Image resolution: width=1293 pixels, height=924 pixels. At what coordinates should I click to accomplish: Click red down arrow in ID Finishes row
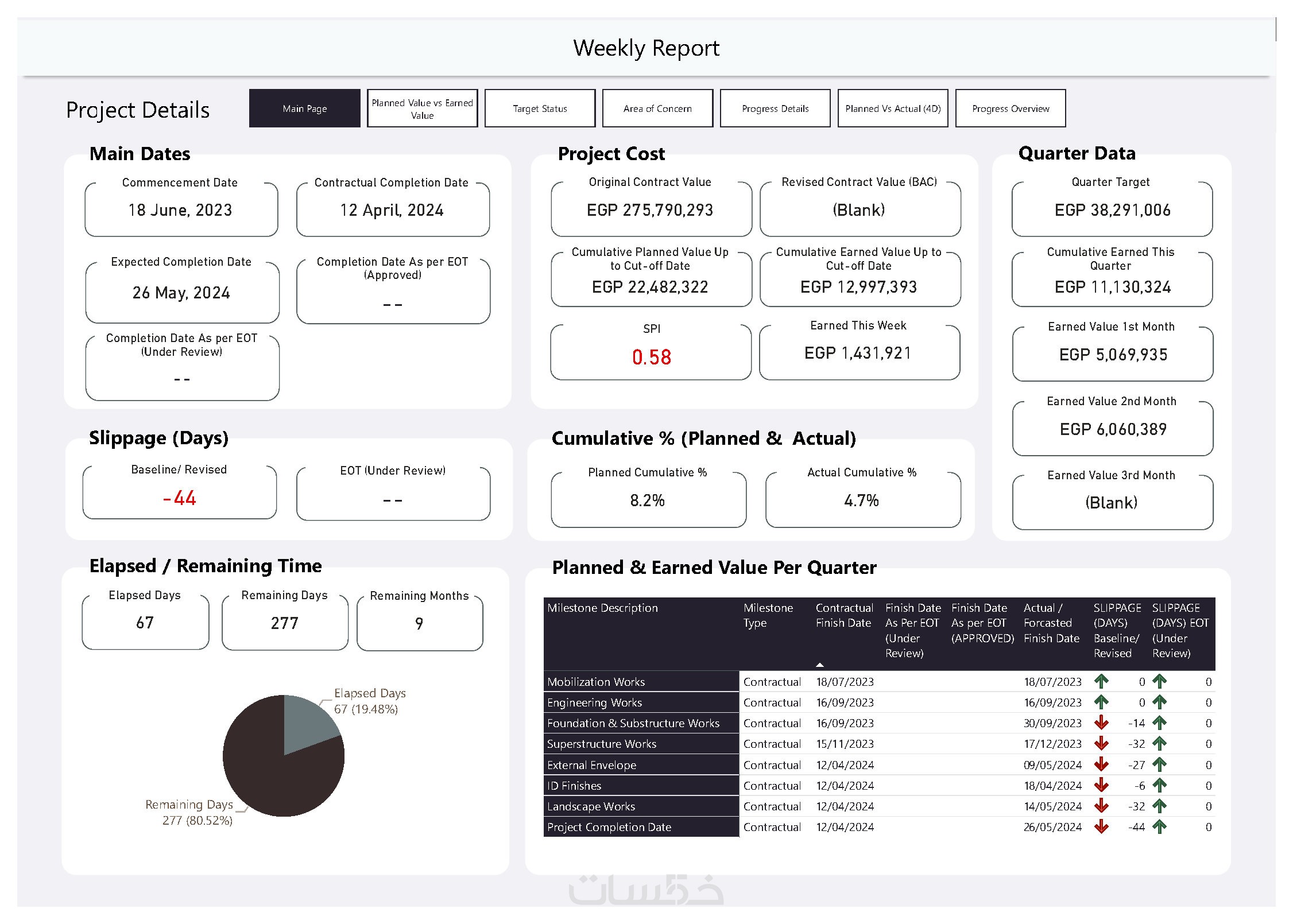click(x=1101, y=786)
